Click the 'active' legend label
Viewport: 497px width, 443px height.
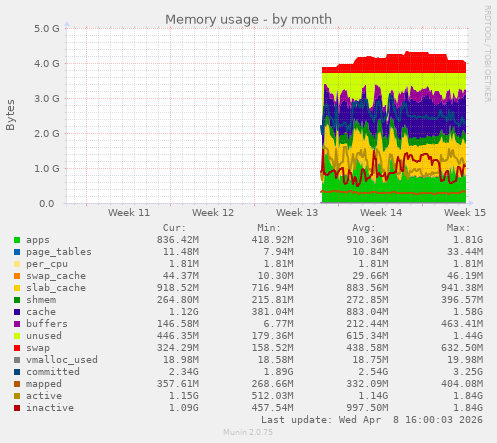click(44, 396)
